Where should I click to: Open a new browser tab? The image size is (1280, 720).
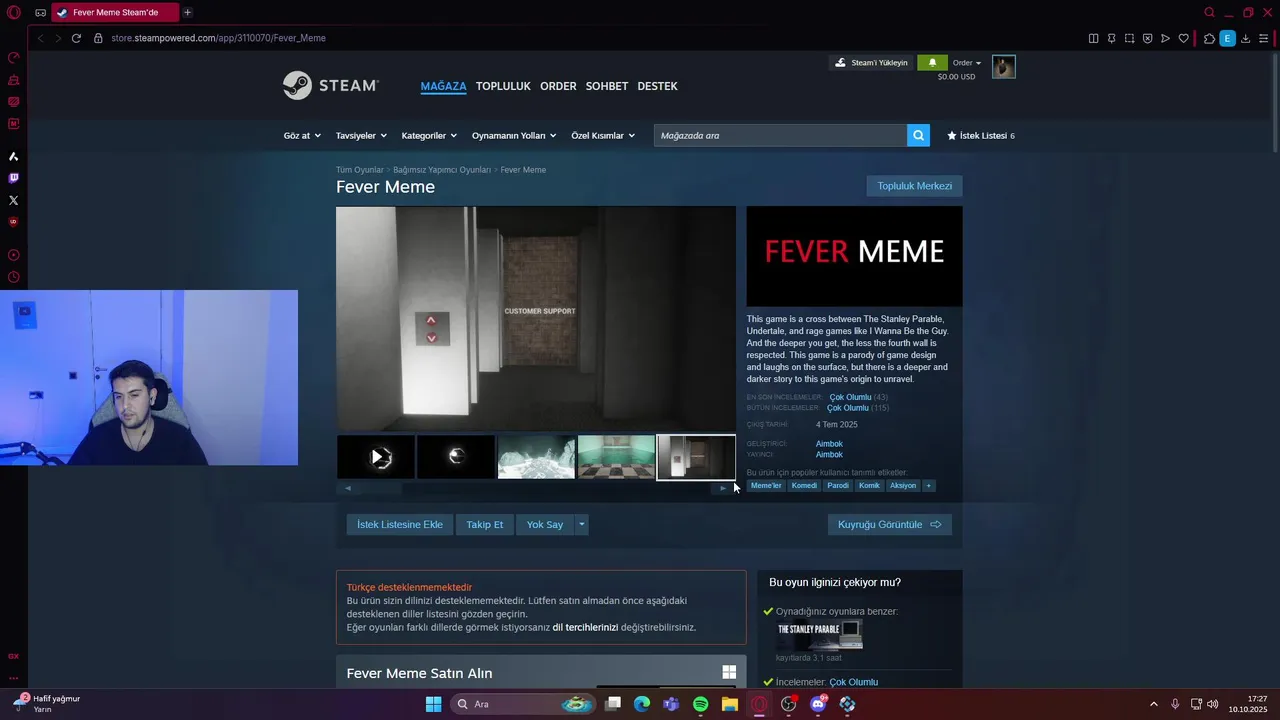[x=187, y=12]
